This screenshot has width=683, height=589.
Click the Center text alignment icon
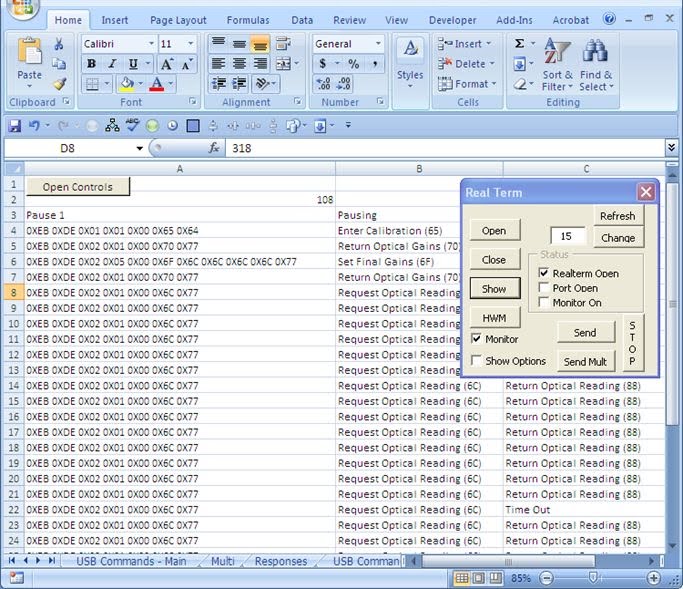[239, 64]
